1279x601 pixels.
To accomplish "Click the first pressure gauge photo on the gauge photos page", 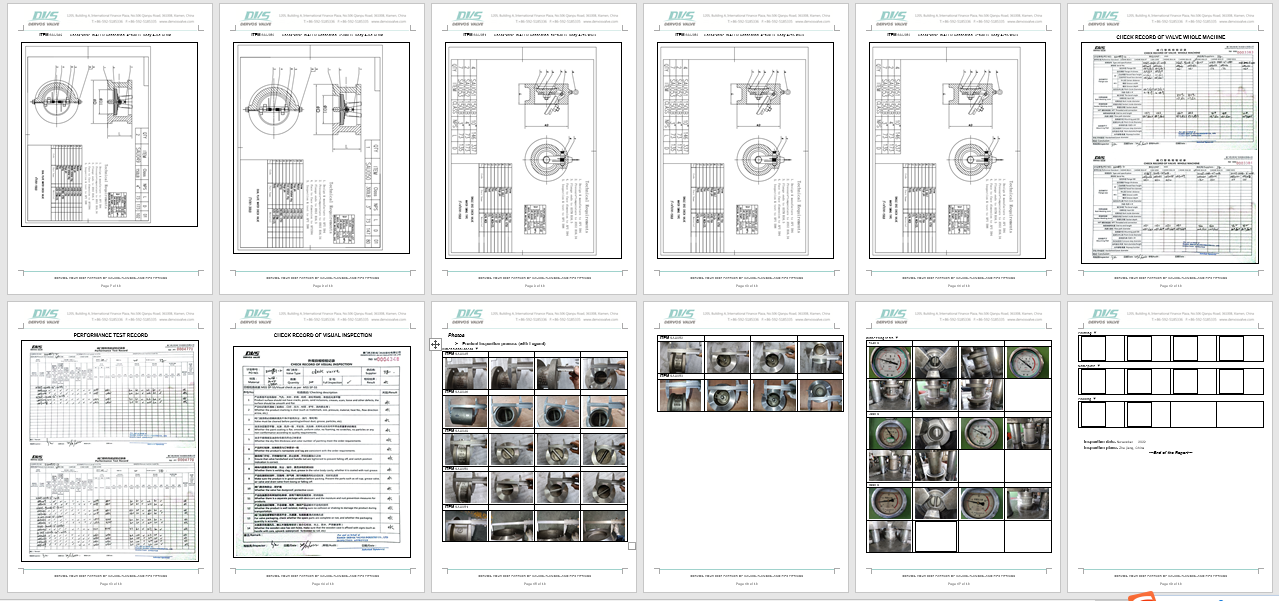I will pyautogui.click(x=891, y=363).
